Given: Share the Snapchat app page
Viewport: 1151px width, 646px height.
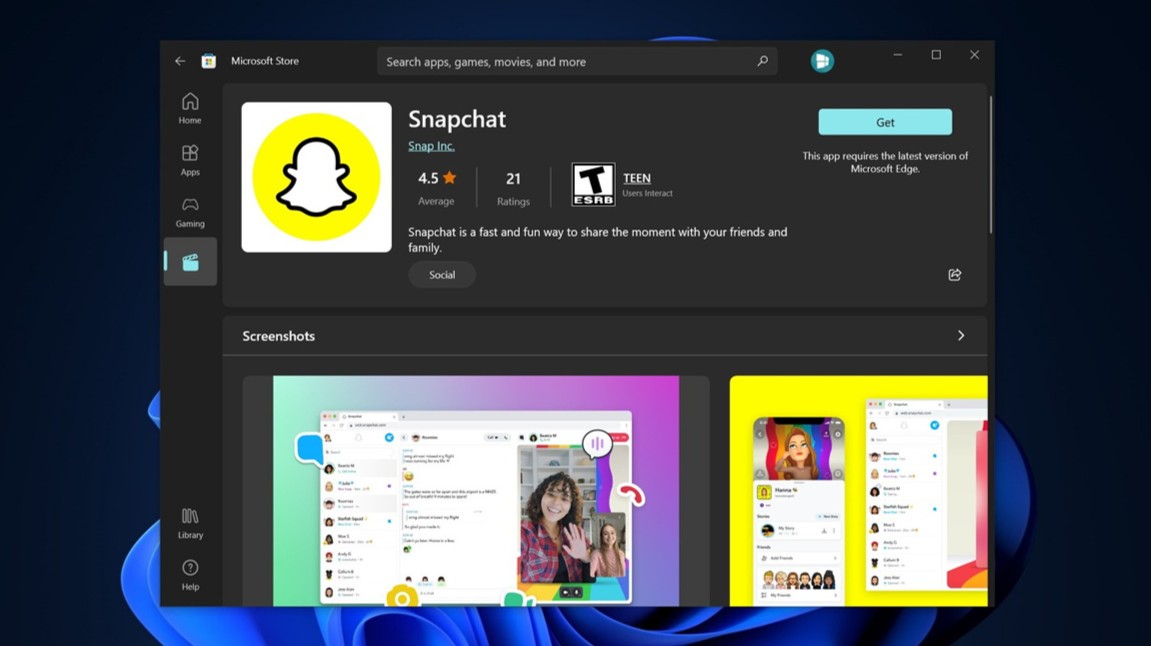Looking at the screenshot, I should point(954,274).
